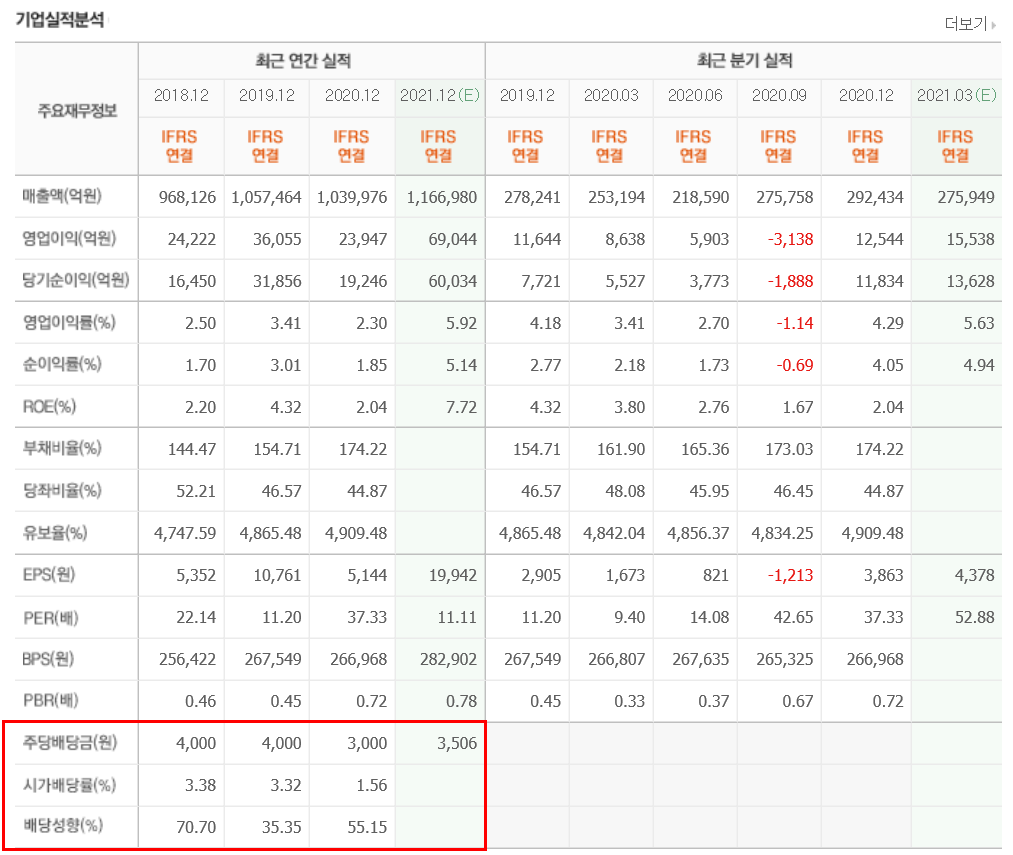The image size is (1013, 855).
Task: Click the payout ratio value 55.15
Action: tap(367, 827)
